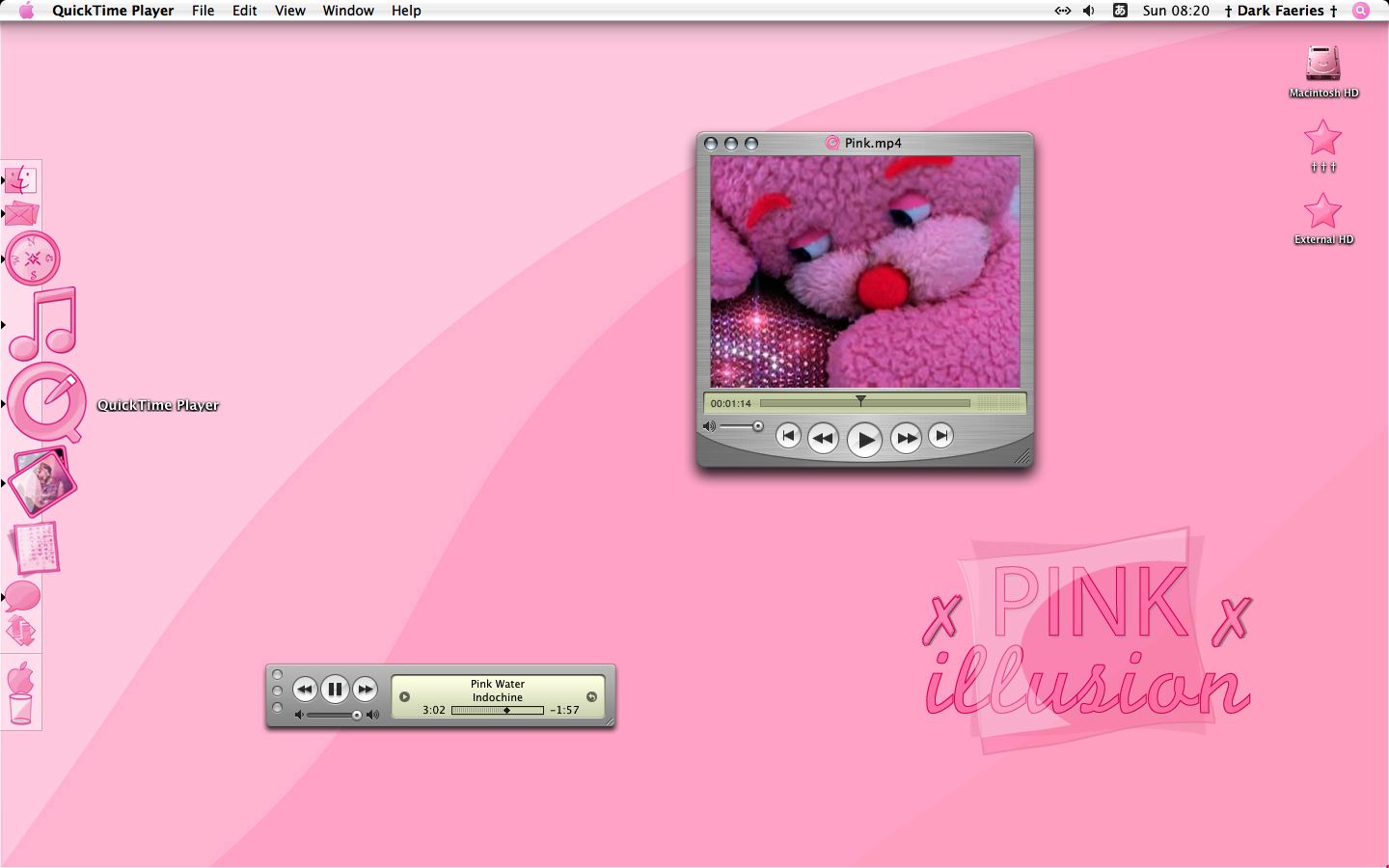Mute QuickTime with the speaker icon
This screenshot has height=868, width=1389.
pos(709,425)
